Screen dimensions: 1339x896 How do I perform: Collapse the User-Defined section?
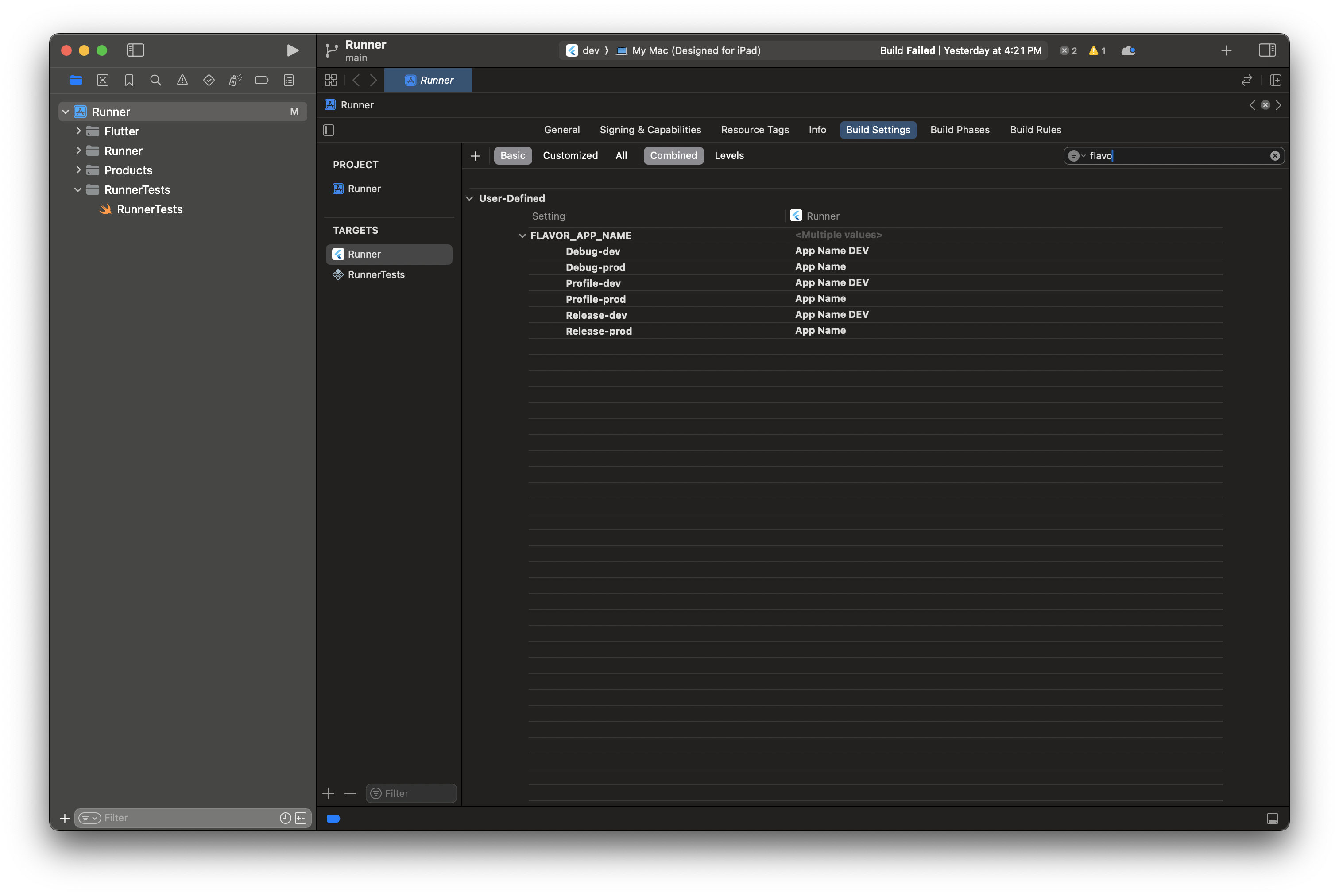469,198
